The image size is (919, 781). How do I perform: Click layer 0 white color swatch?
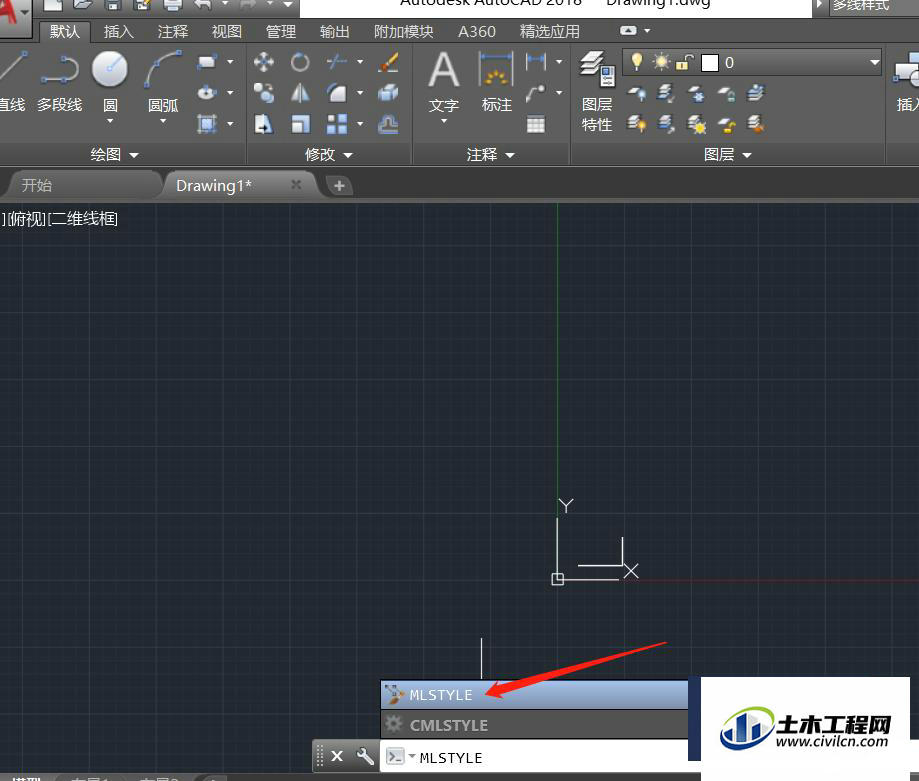click(710, 63)
